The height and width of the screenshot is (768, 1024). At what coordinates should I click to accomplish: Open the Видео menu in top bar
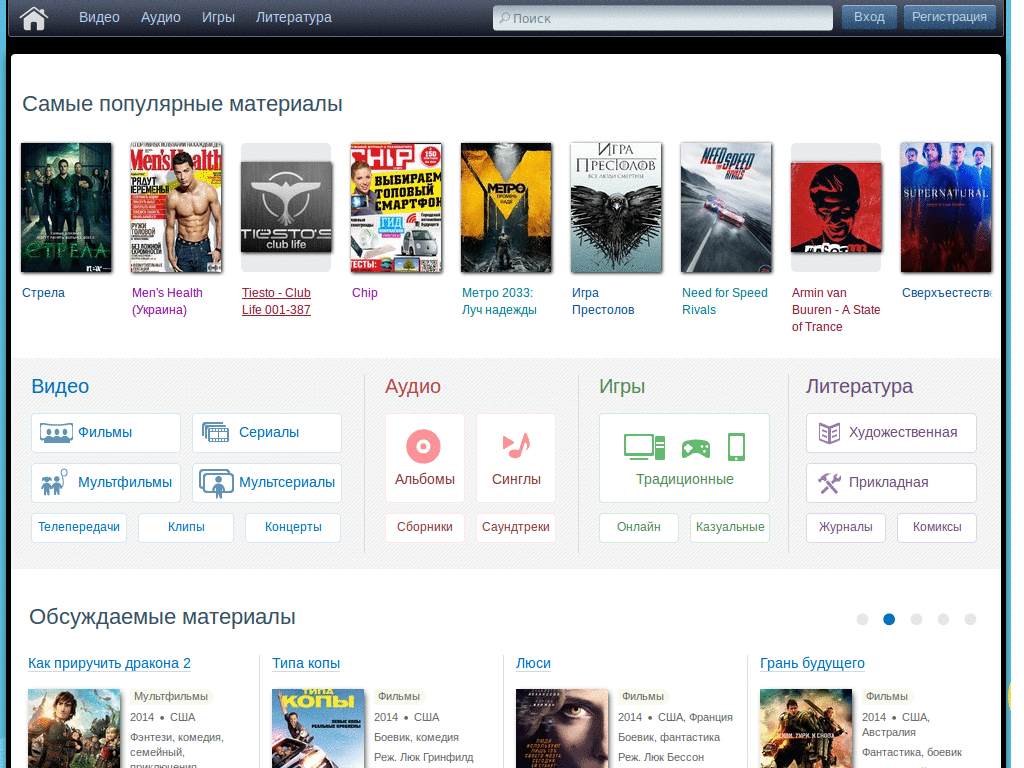99,18
